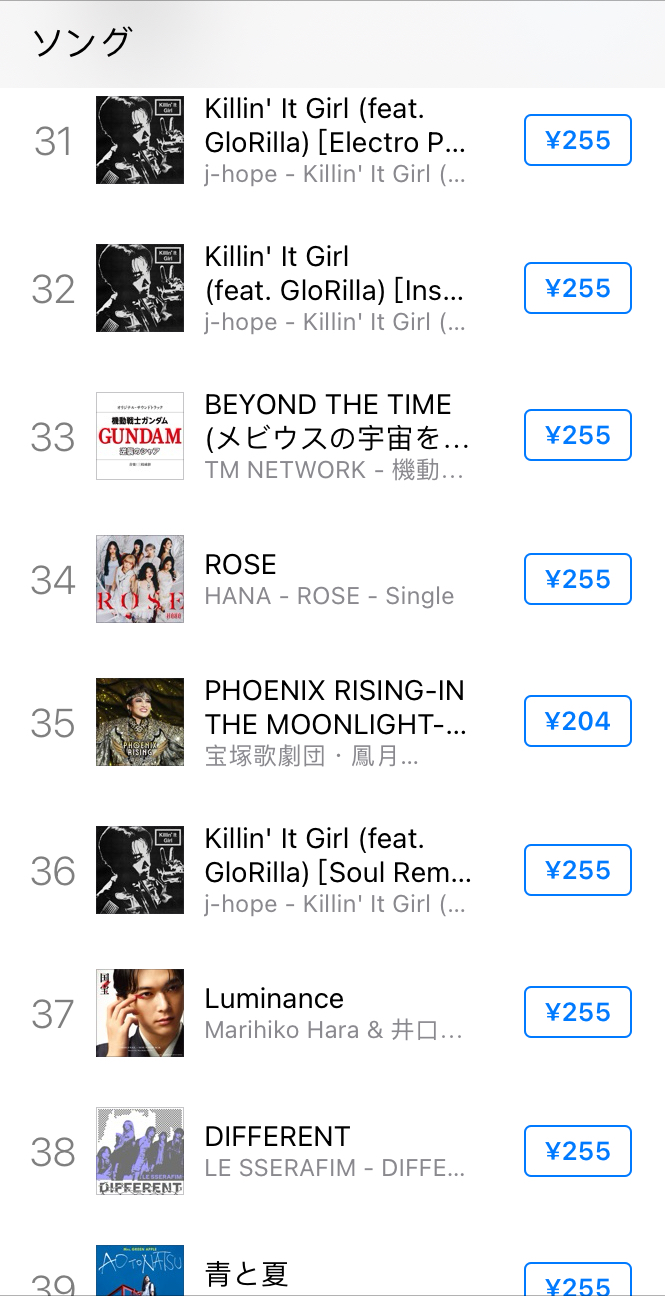This screenshot has height=1296, width=665.
Task: Buy BEYOND THE TIME by TM NETWORK
Action: 577,435
